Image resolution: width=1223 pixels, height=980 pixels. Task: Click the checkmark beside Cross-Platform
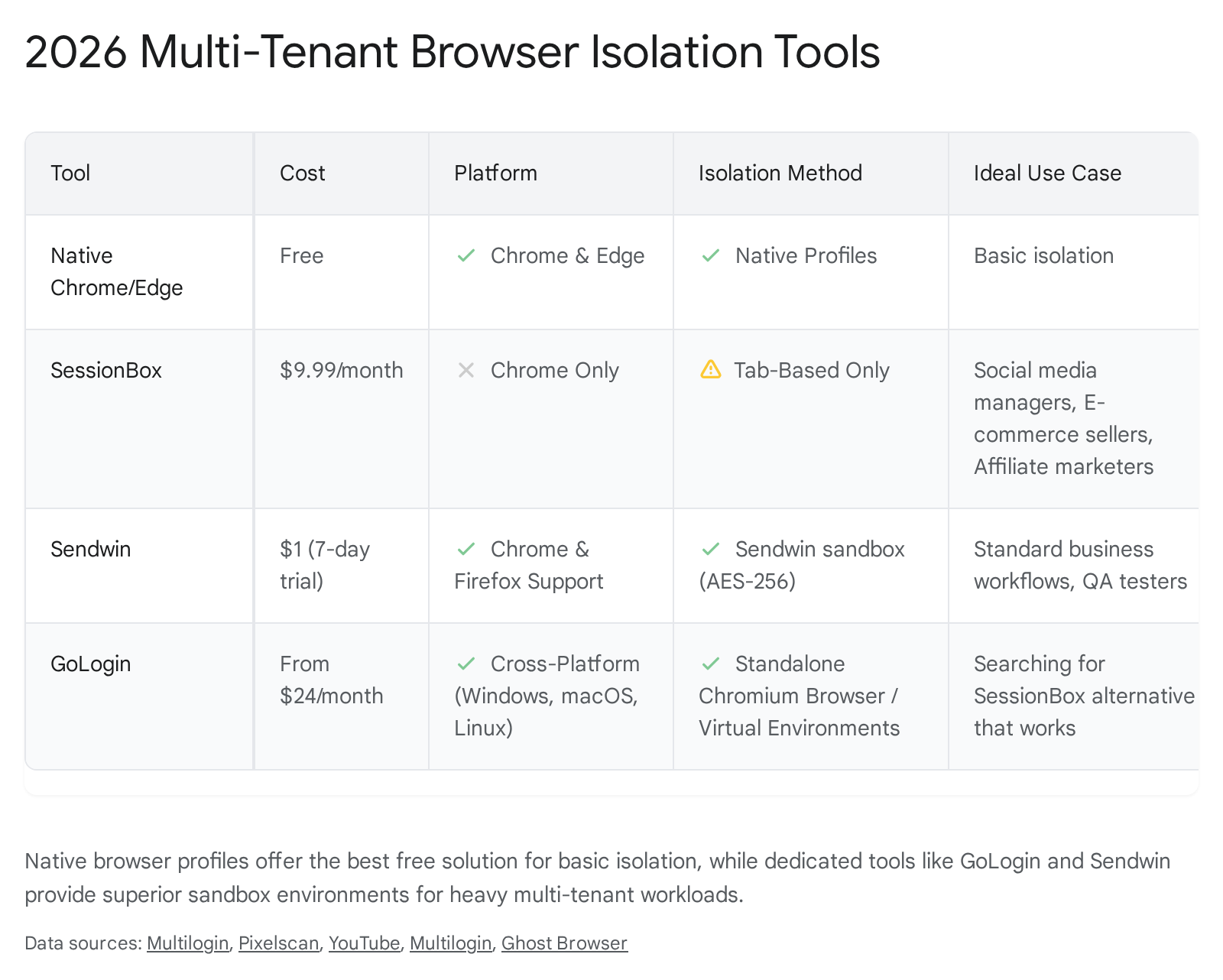point(466,664)
